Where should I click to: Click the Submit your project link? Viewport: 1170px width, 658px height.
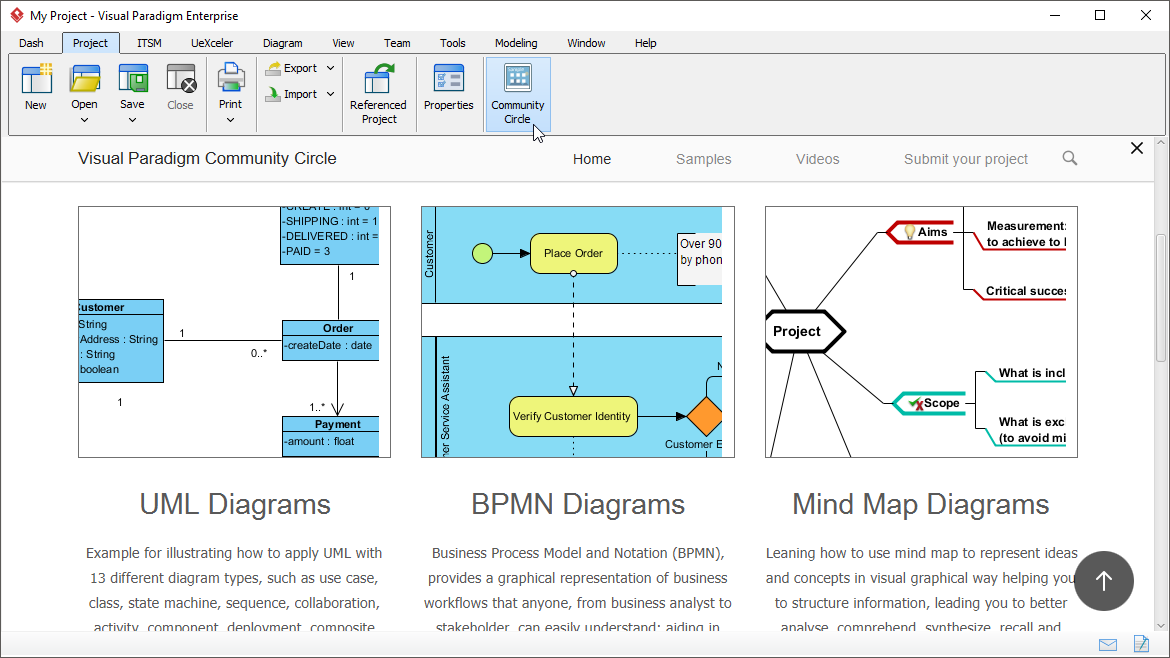[x=965, y=158]
